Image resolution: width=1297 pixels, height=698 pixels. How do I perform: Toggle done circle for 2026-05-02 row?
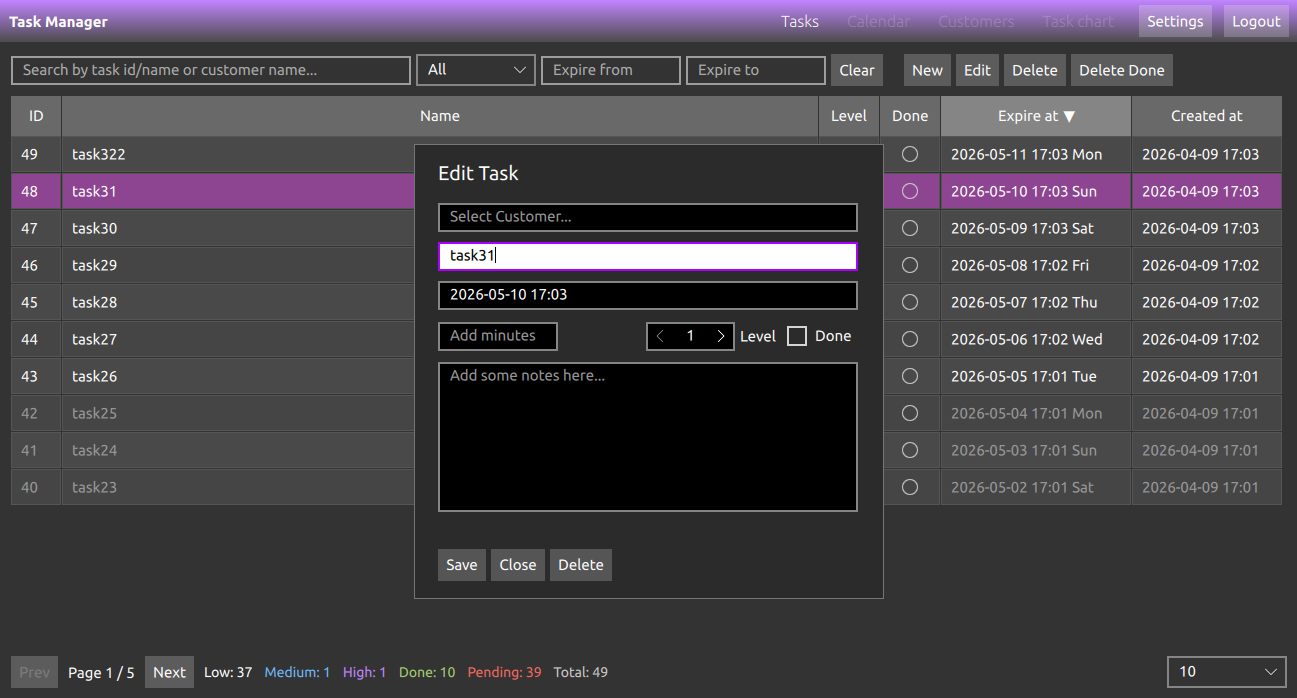(x=909, y=487)
